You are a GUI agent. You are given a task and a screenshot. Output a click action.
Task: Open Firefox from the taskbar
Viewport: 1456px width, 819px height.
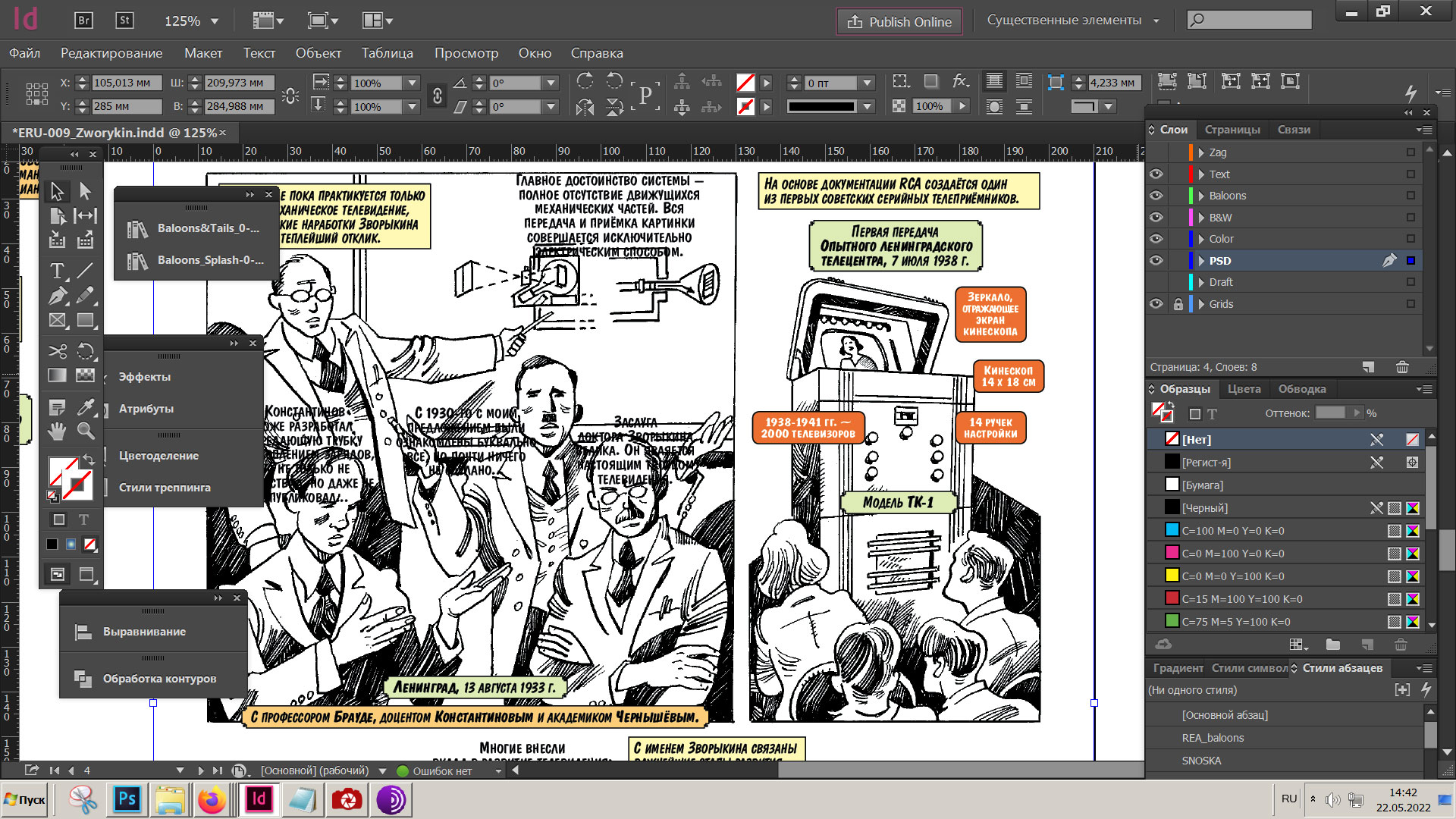click(212, 799)
